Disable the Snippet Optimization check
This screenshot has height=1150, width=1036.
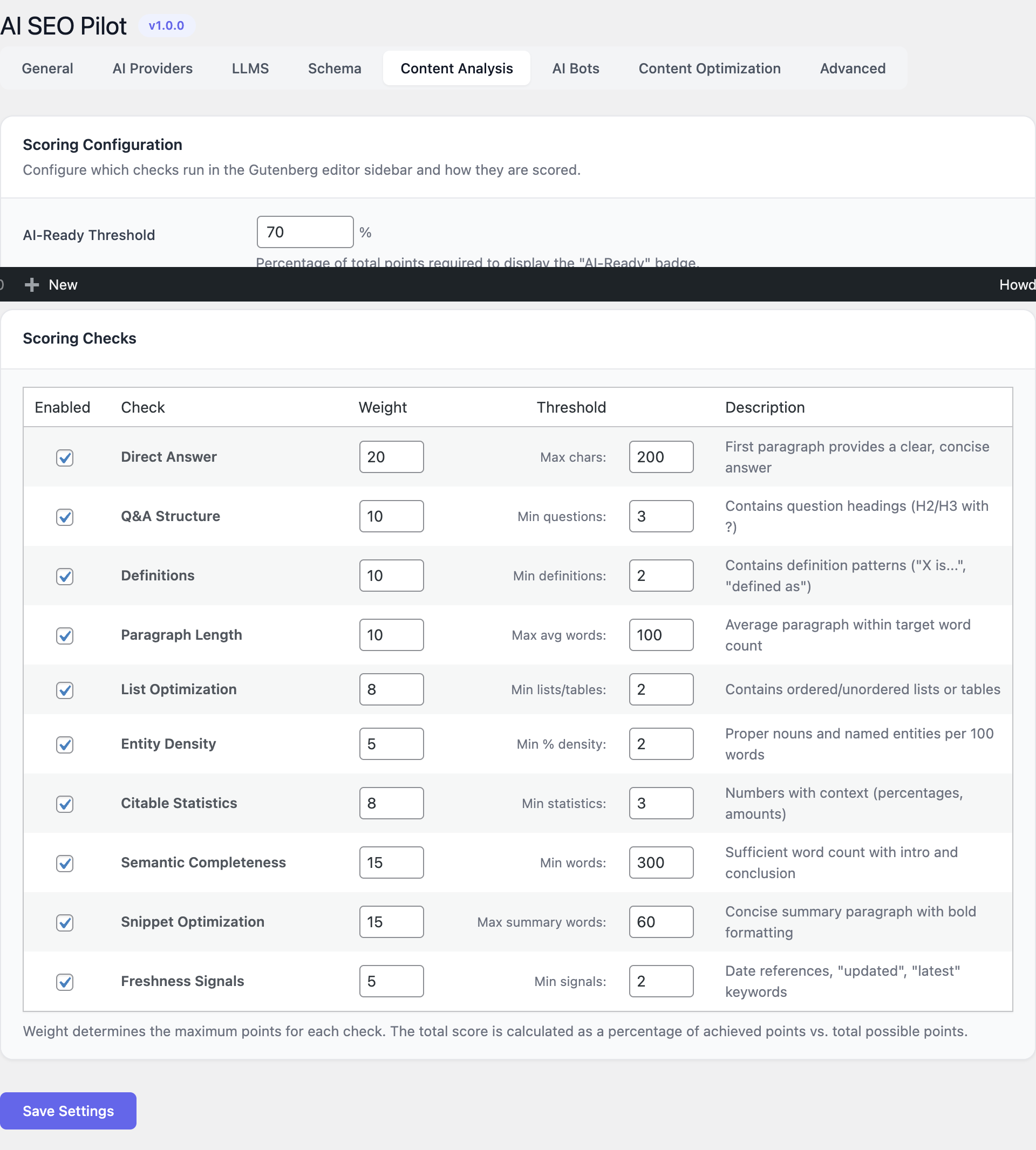point(65,922)
